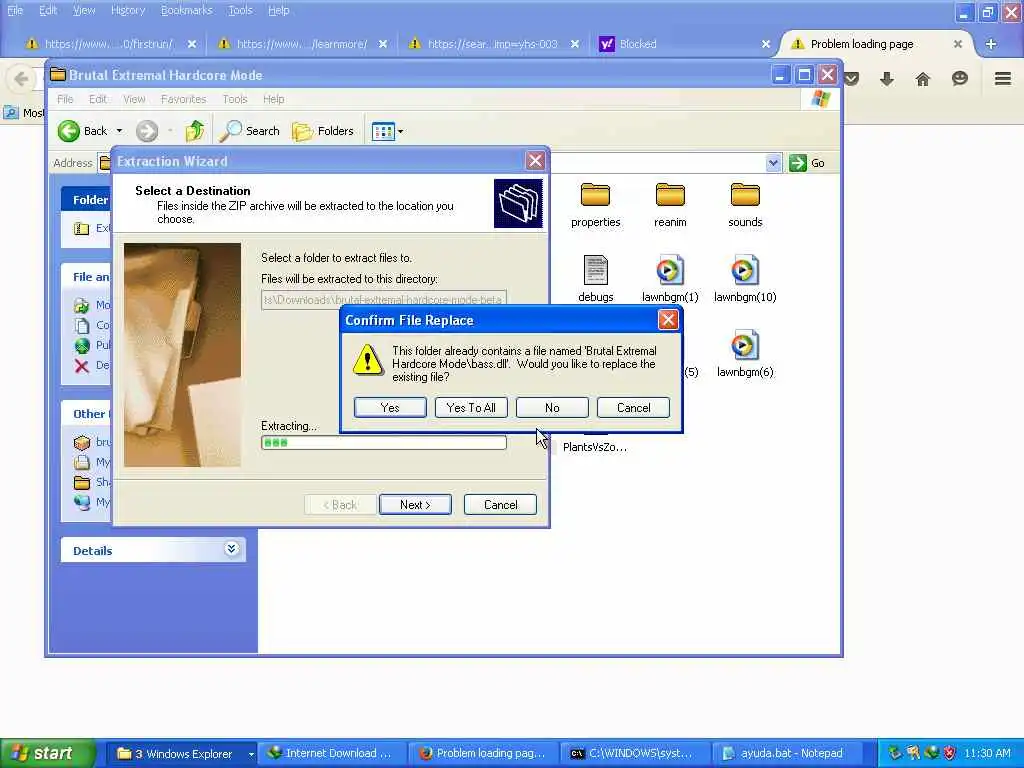Toggle the Folders pane
Screen dimensions: 1024x768
point(323,131)
